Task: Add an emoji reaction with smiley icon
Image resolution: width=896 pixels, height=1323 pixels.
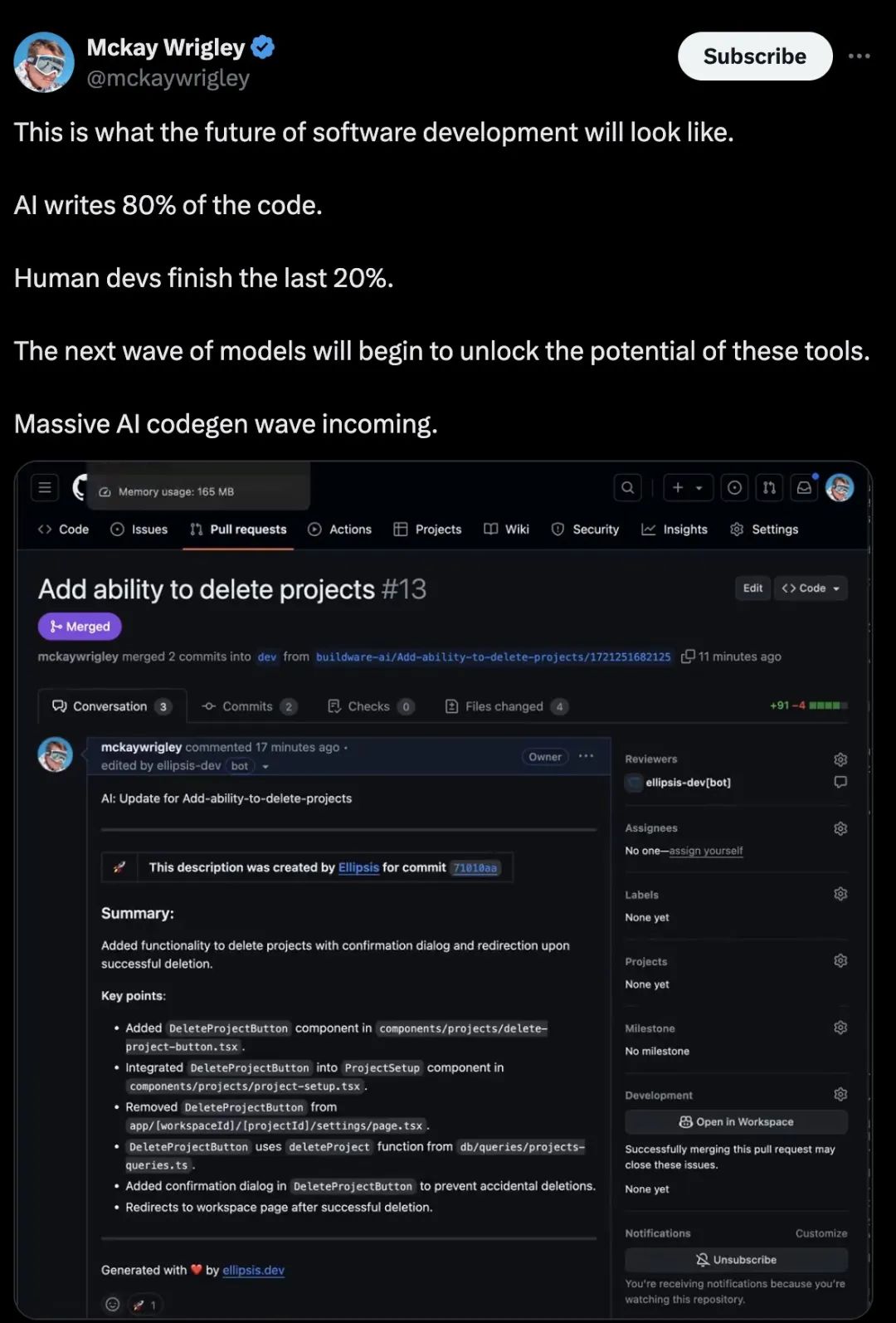Action: click(113, 1304)
